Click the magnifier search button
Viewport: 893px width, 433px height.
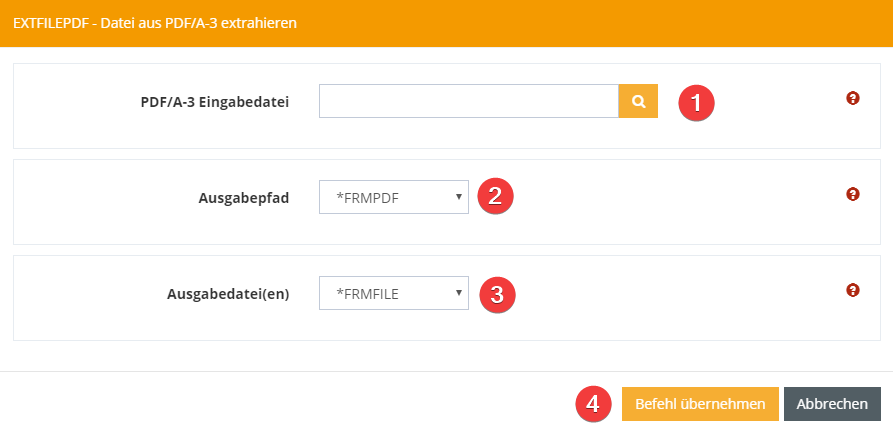pyautogui.click(x=638, y=101)
